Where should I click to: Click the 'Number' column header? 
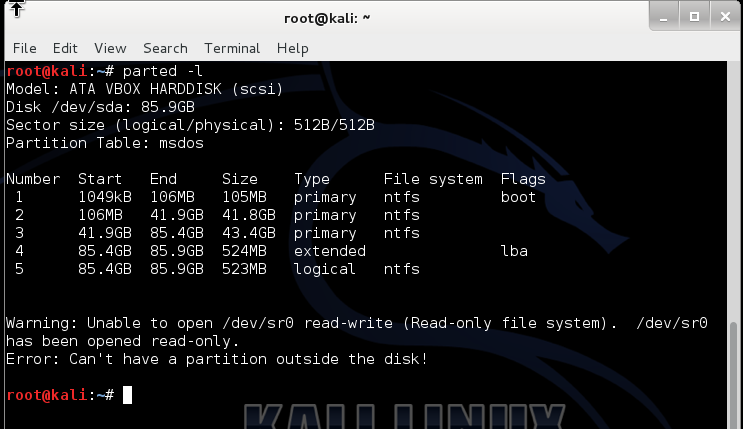pyautogui.click(x=33, y=179)
